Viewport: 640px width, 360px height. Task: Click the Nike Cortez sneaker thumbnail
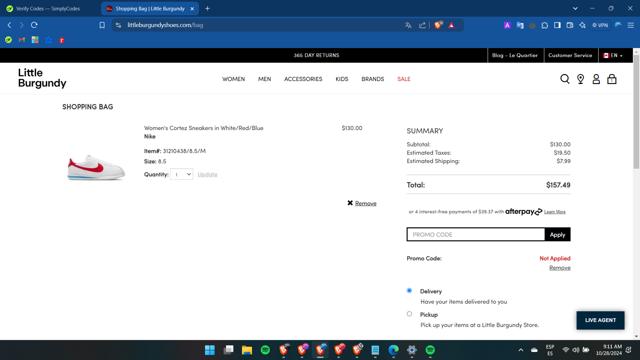click(x=96, y=167)
